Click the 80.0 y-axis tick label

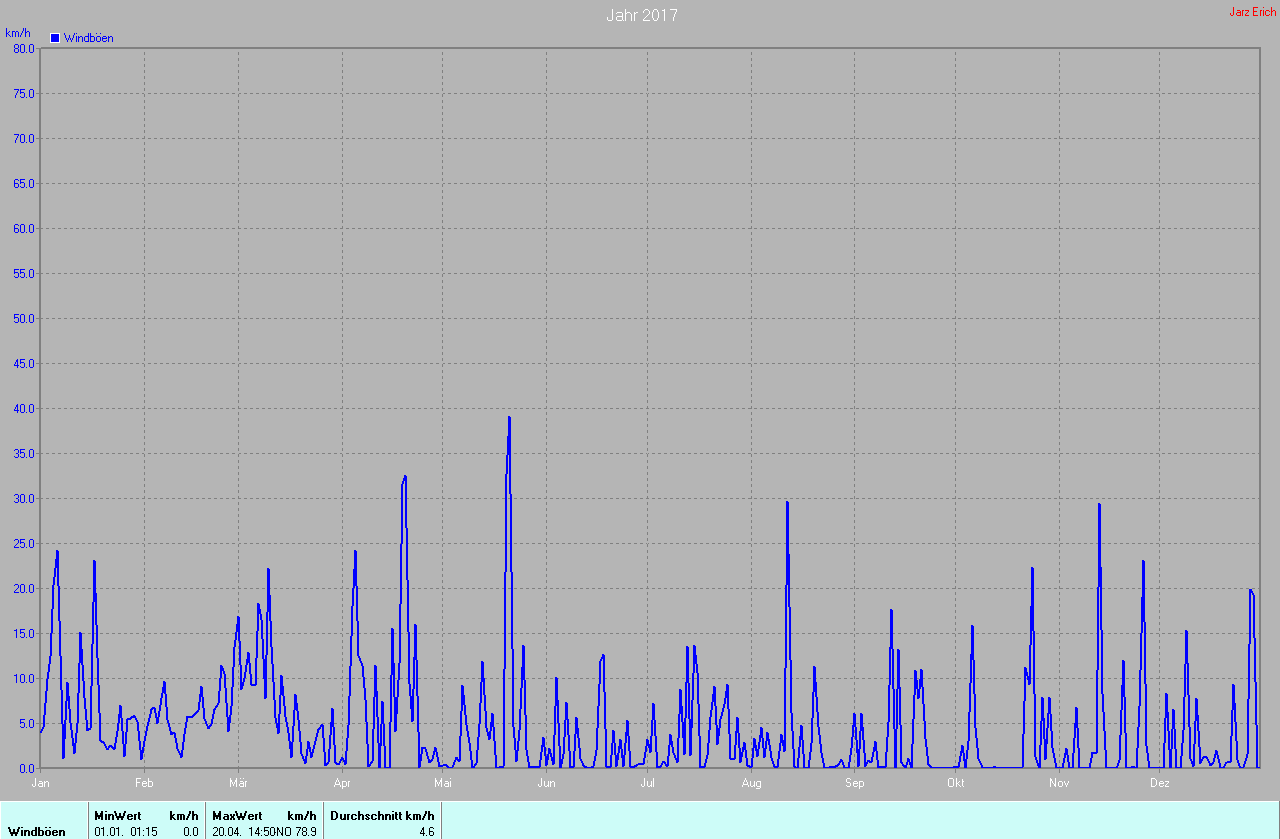click(x=23, y=48)
